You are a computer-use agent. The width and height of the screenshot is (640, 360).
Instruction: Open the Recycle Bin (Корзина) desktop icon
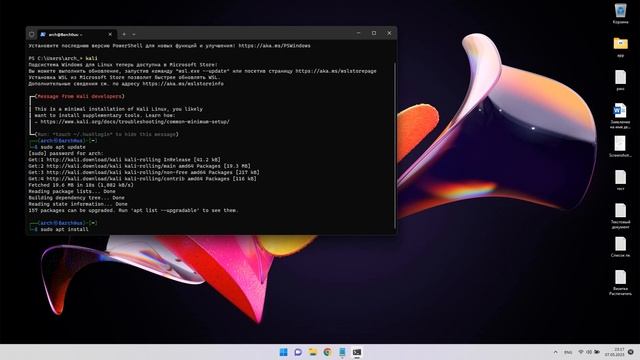[620, 13]
